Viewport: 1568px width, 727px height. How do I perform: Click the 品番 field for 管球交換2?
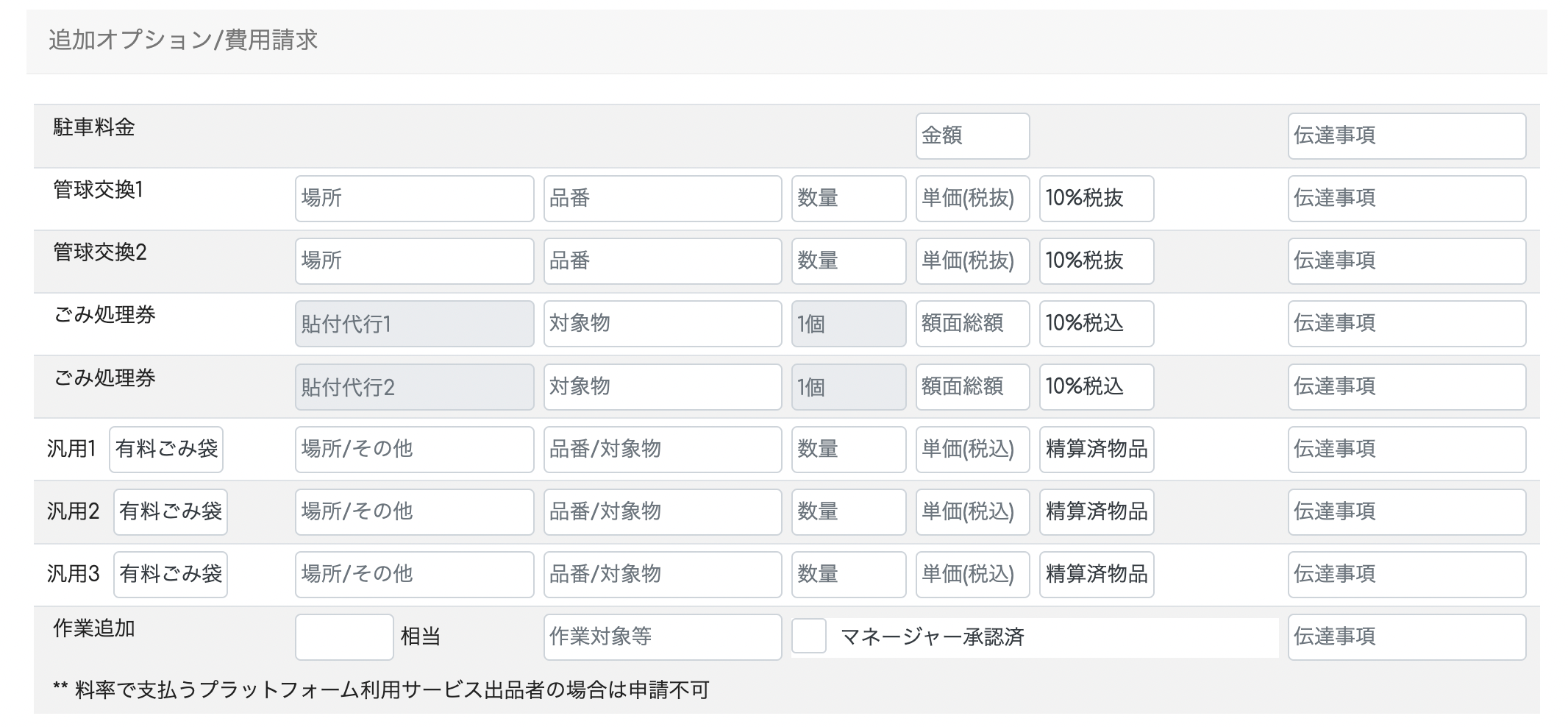tap(662, 260)
